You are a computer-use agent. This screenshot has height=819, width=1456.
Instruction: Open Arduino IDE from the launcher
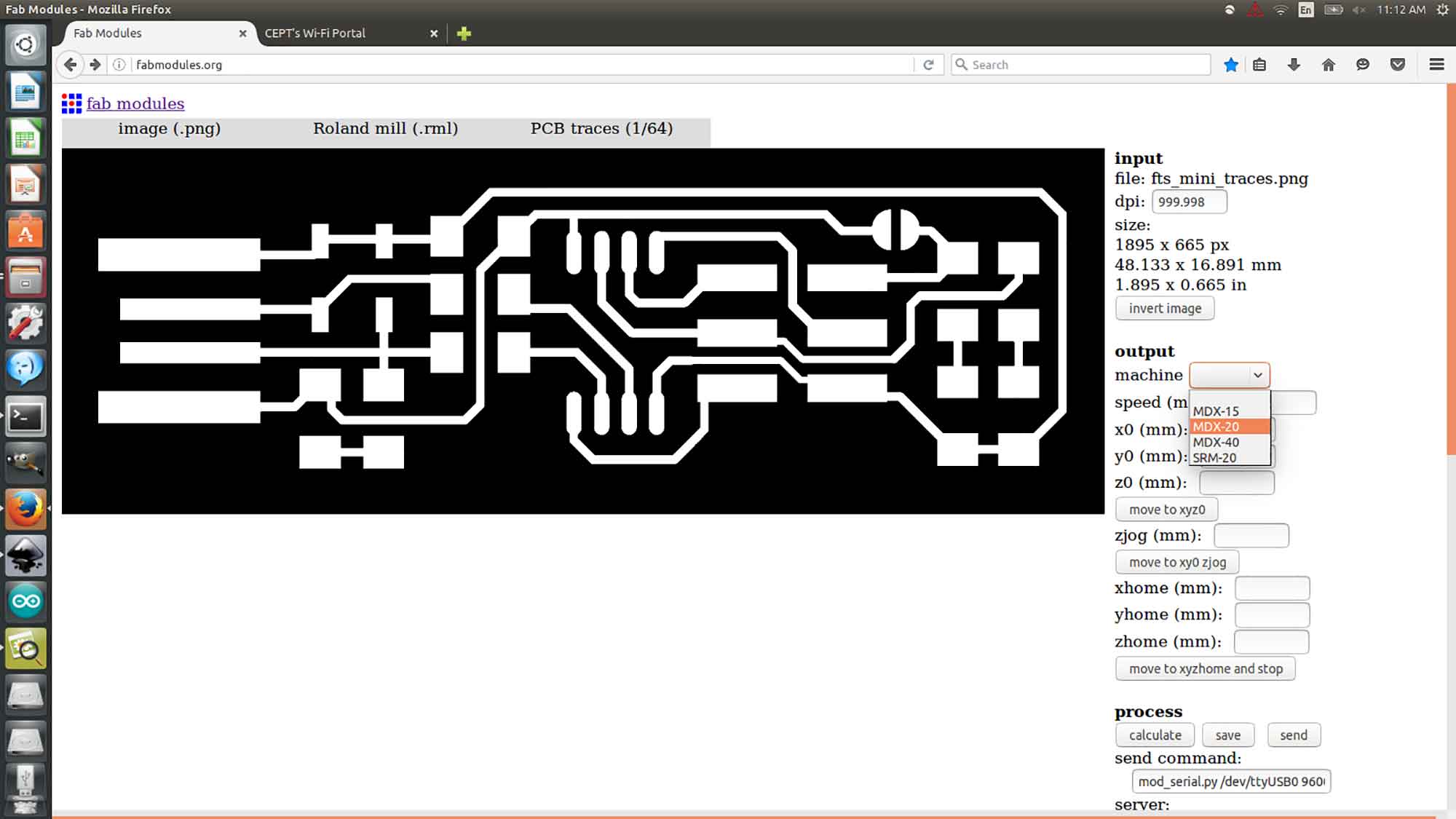25,601
